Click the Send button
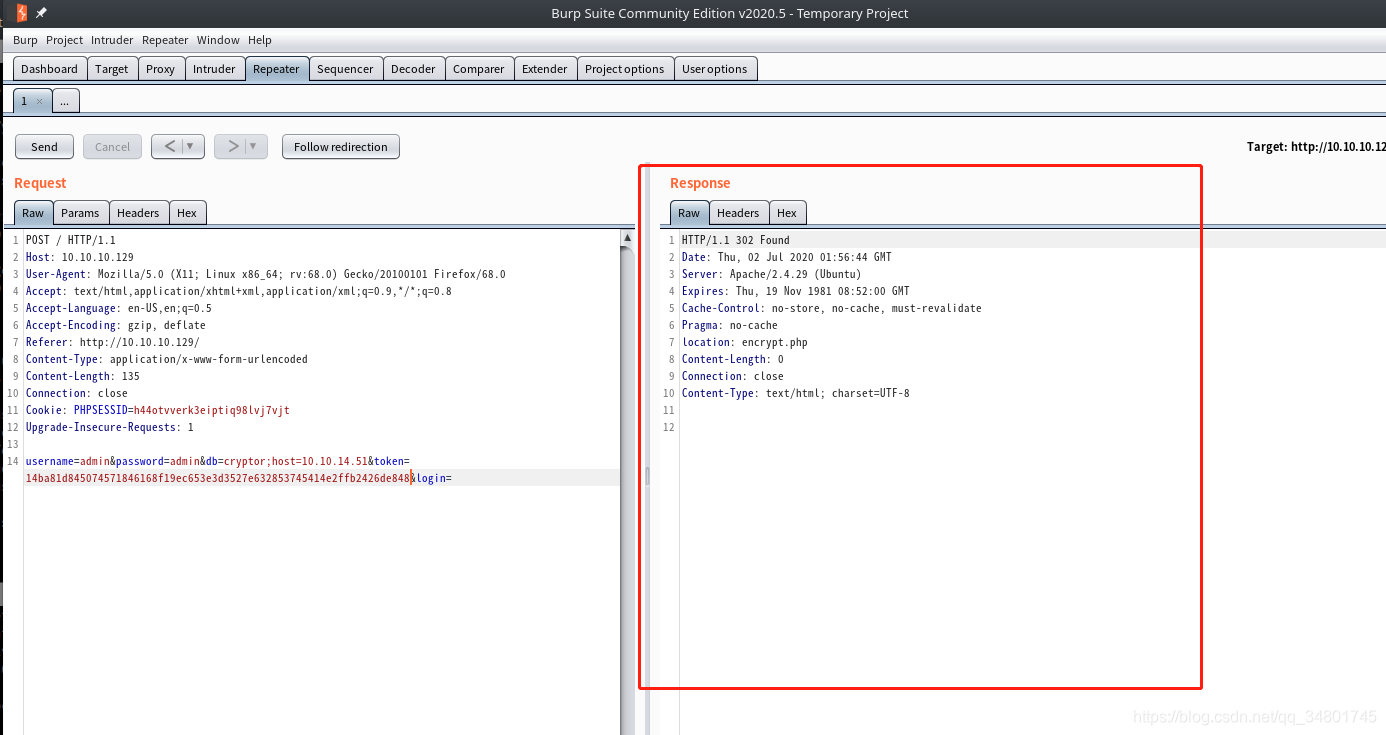This screenshot has width=1386, height=735. [x=44, y=146]
